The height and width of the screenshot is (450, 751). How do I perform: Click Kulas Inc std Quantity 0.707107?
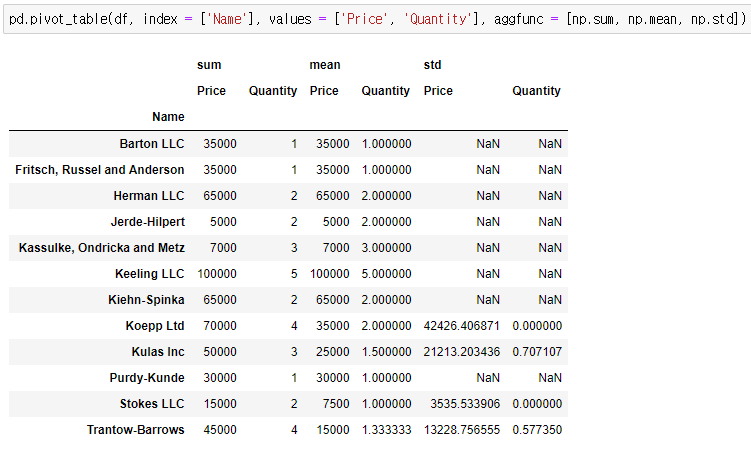tap(537, 352)
